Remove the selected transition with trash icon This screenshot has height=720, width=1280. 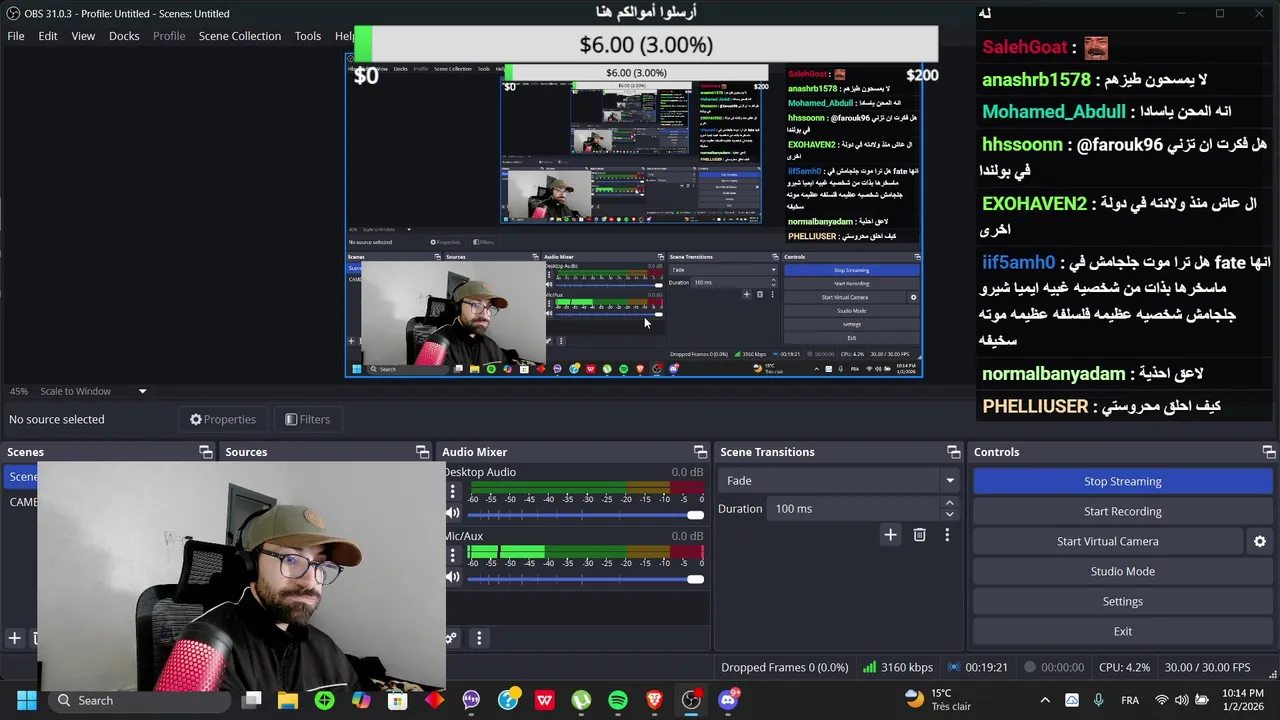tap(919, 535)
